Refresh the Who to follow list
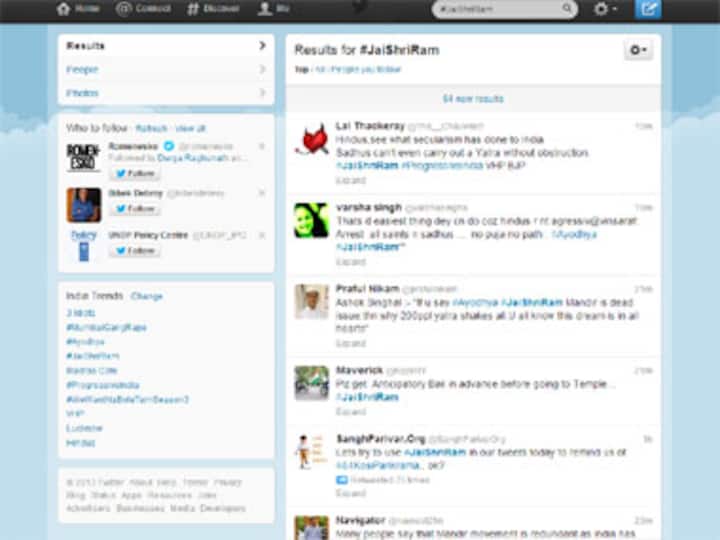The height and width of the screenshot is (540, 720). coord(151,129)
